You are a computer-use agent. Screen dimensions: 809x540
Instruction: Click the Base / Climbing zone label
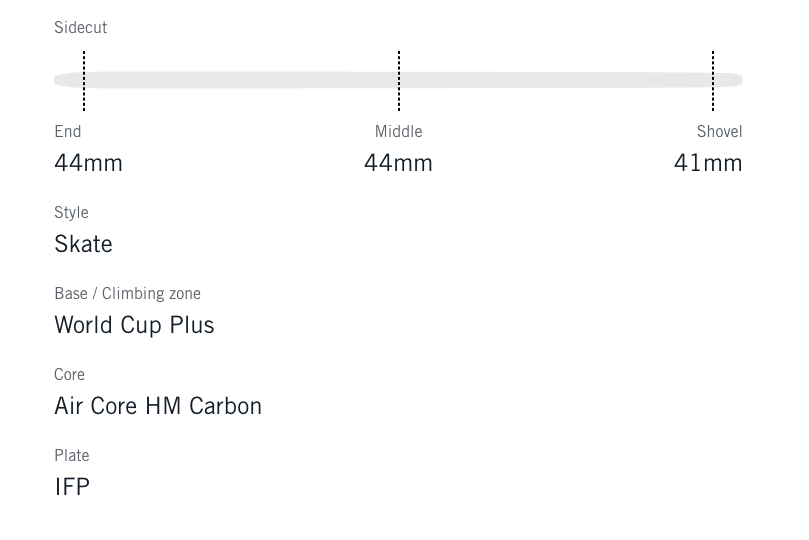[127, 294]
